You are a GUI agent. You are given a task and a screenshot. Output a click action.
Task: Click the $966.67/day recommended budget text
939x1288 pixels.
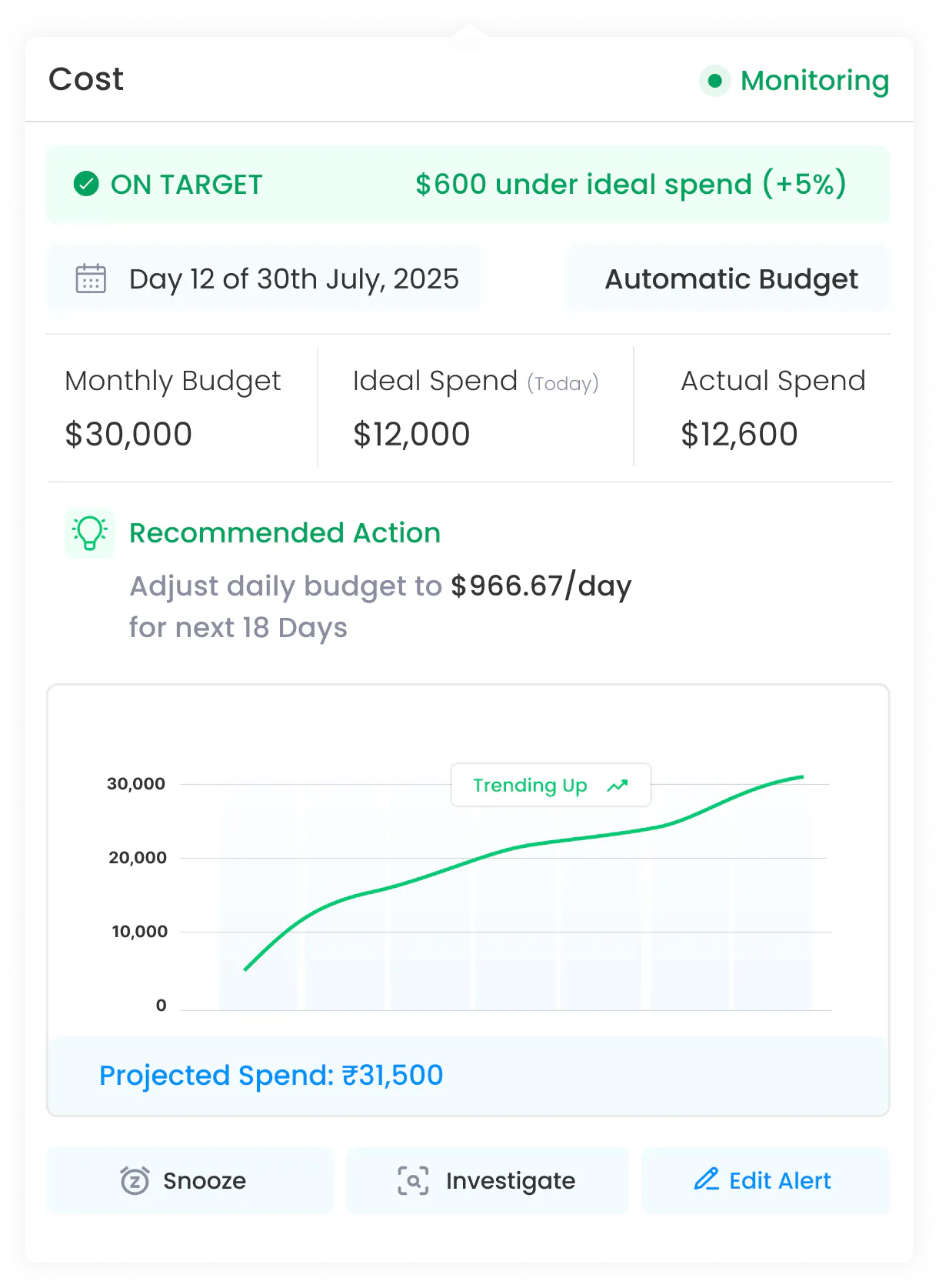tap(541, 586)
